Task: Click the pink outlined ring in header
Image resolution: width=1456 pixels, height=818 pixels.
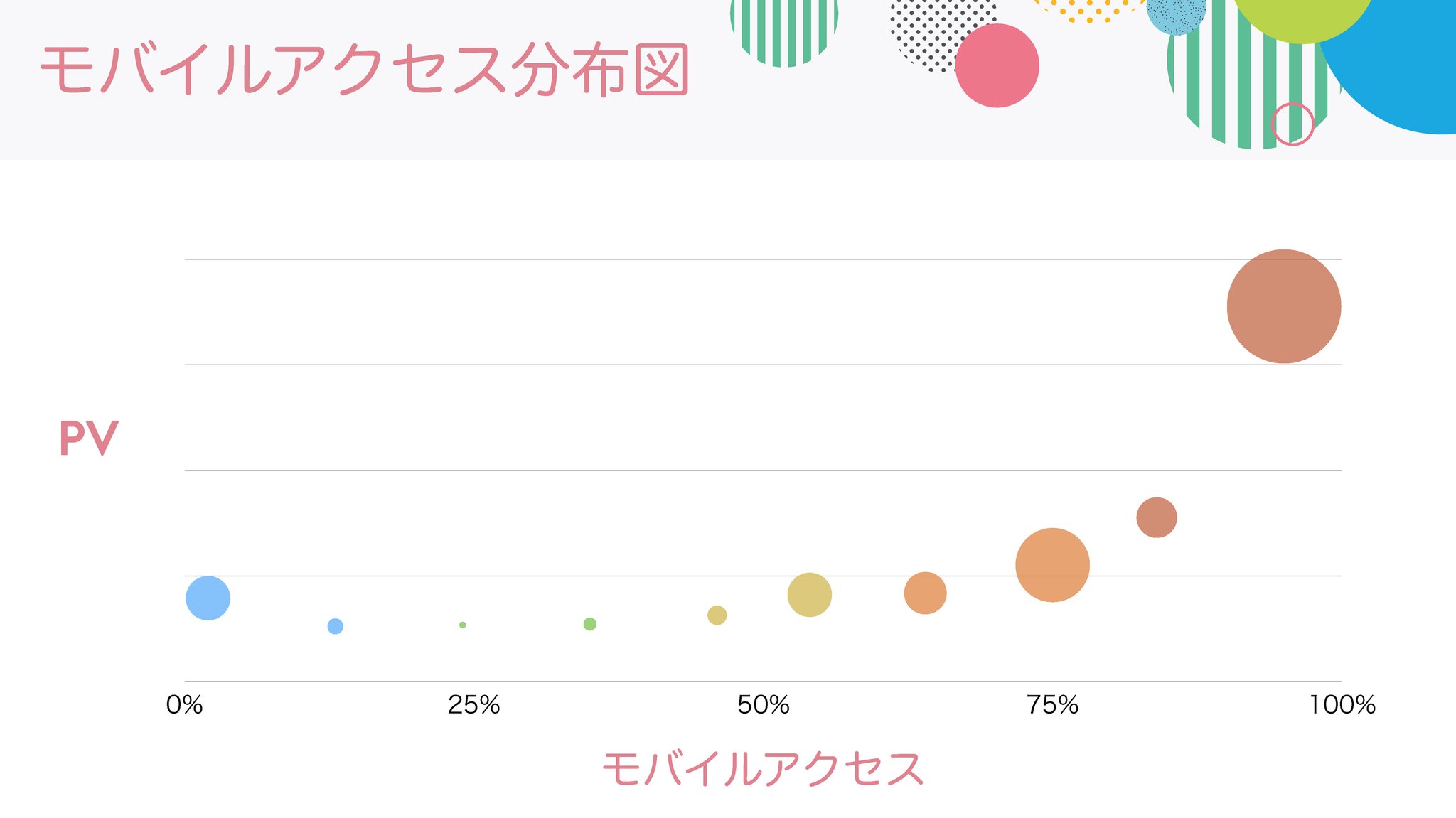Action: point(1292,124)
